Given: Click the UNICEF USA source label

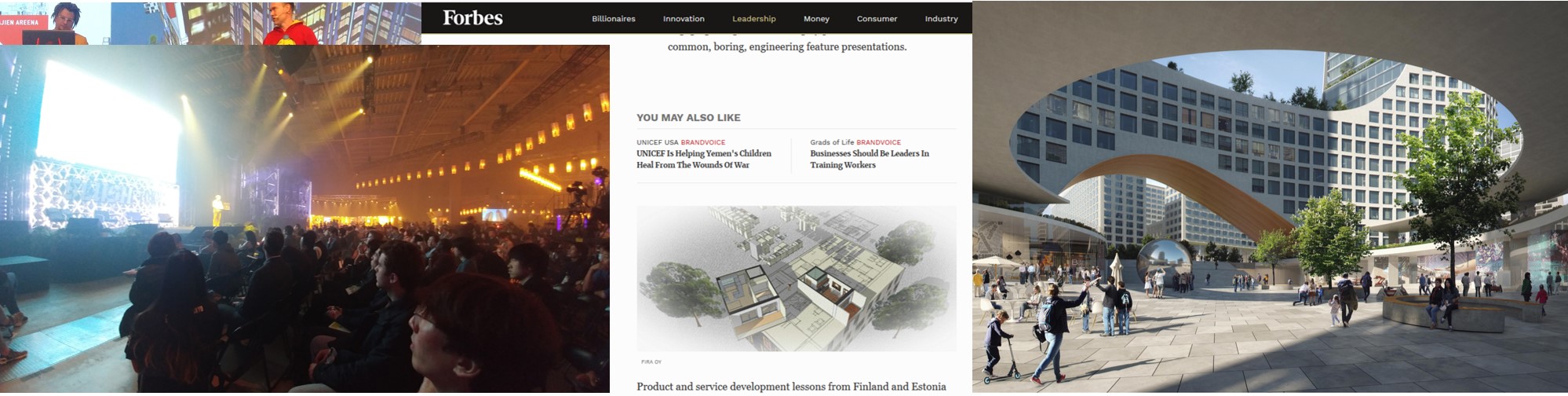Looking at the screenshot, I should pyautogui.click(x=657, y=142).
